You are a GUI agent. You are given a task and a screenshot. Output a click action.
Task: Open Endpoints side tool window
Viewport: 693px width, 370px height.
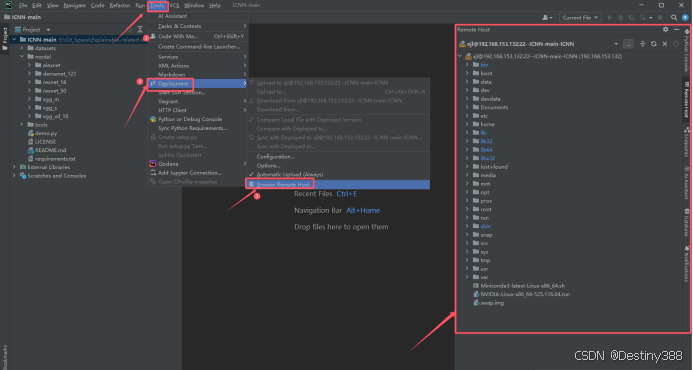[x=687, y=141]
